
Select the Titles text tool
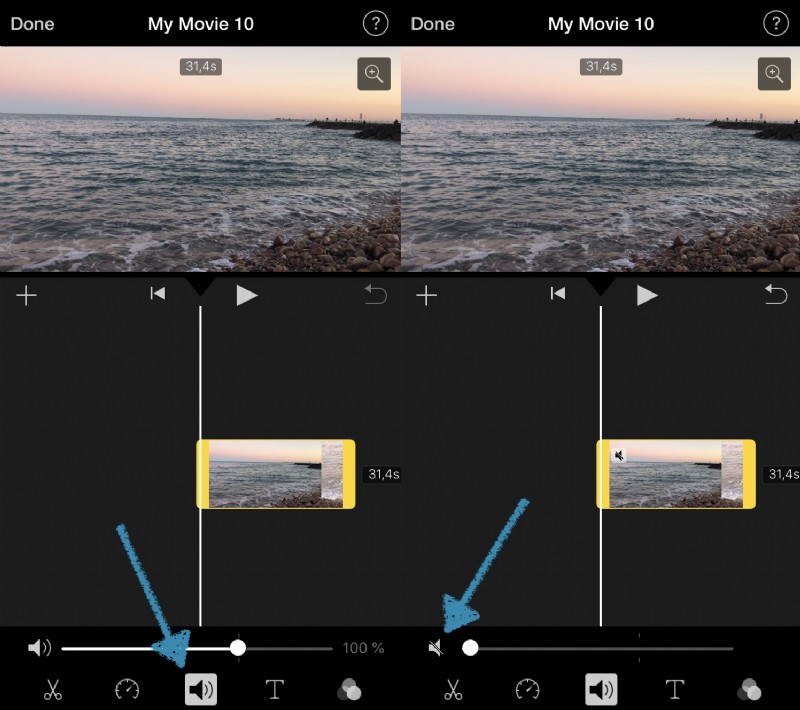(274, 689)
